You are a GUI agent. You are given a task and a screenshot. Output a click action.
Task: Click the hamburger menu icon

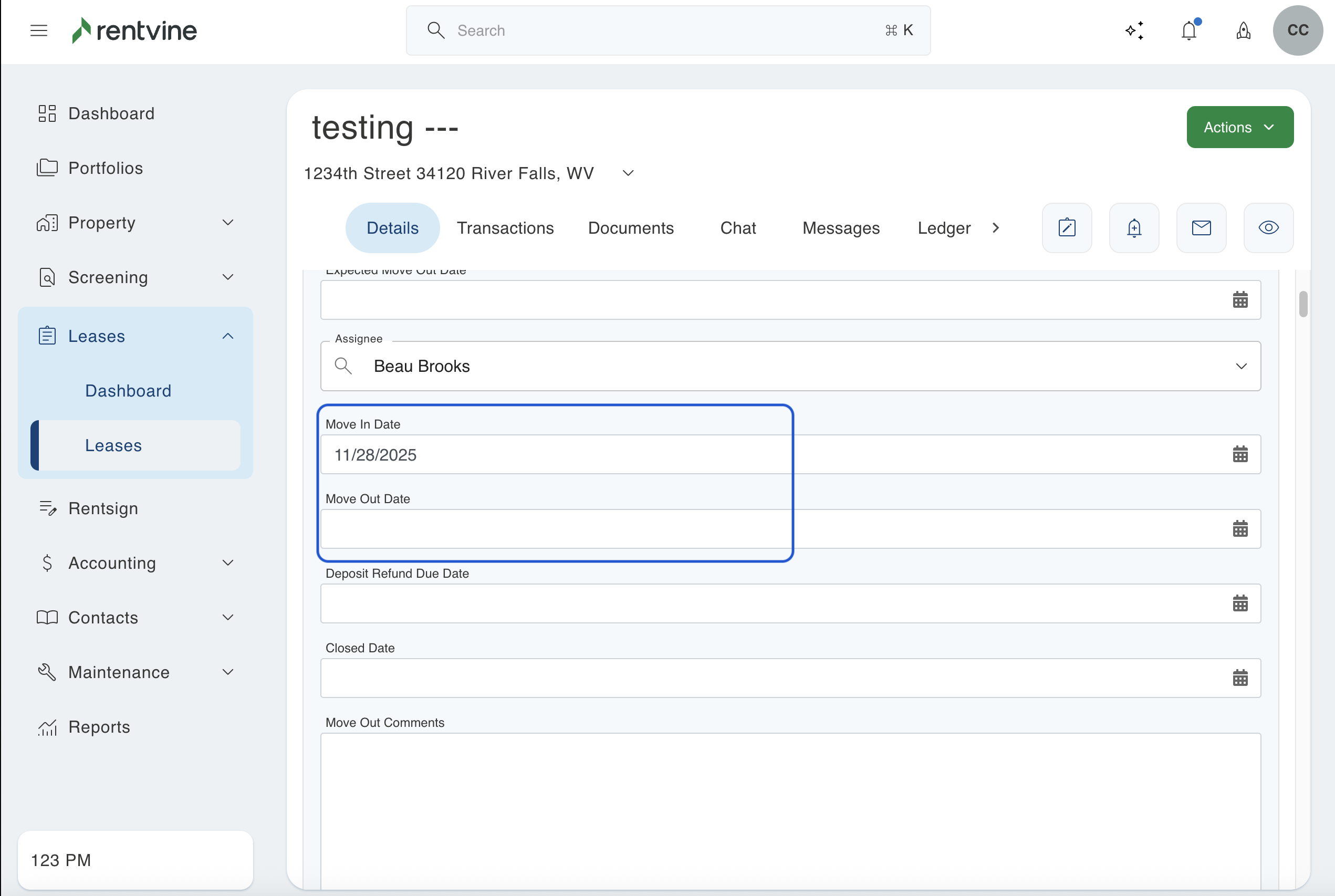(39, 30)
